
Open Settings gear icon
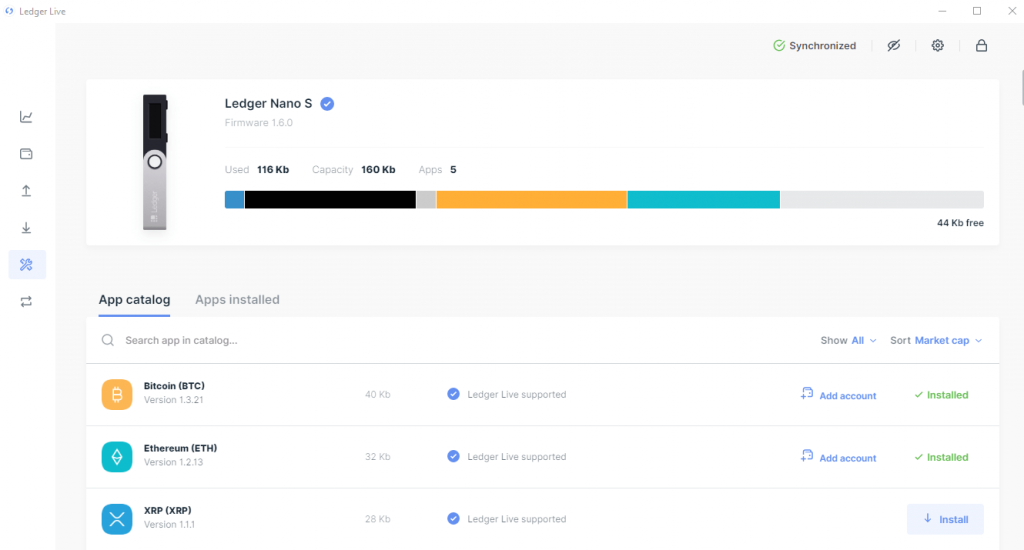tap(937, 46)
